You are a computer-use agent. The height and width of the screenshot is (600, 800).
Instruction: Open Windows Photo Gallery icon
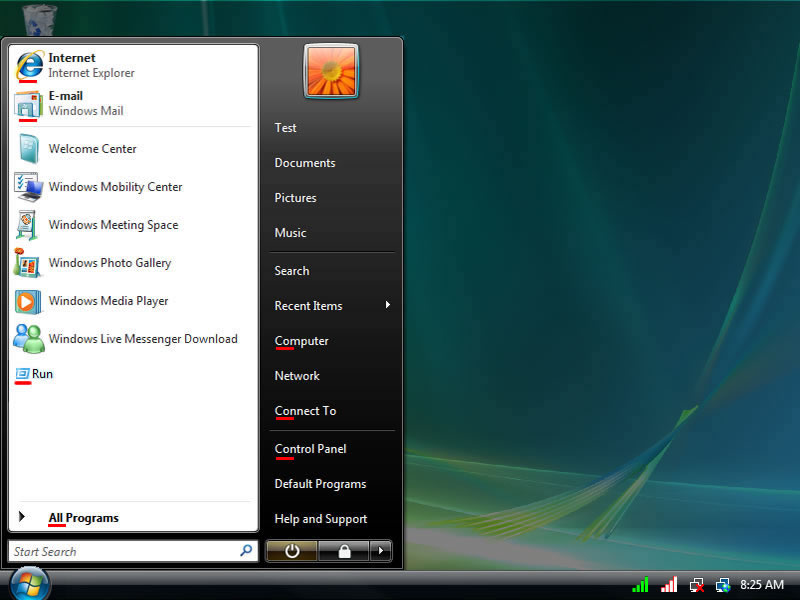(x=29, y=263)
